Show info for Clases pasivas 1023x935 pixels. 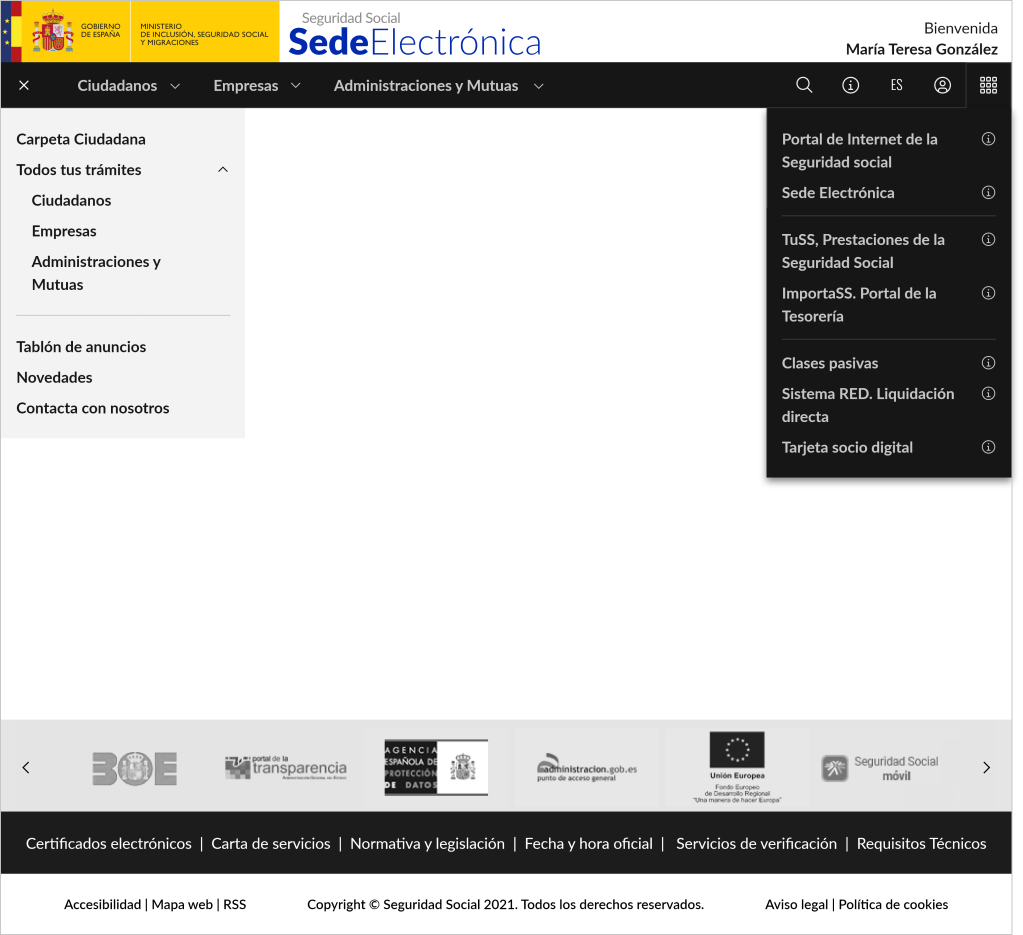(x=988, y=363)
